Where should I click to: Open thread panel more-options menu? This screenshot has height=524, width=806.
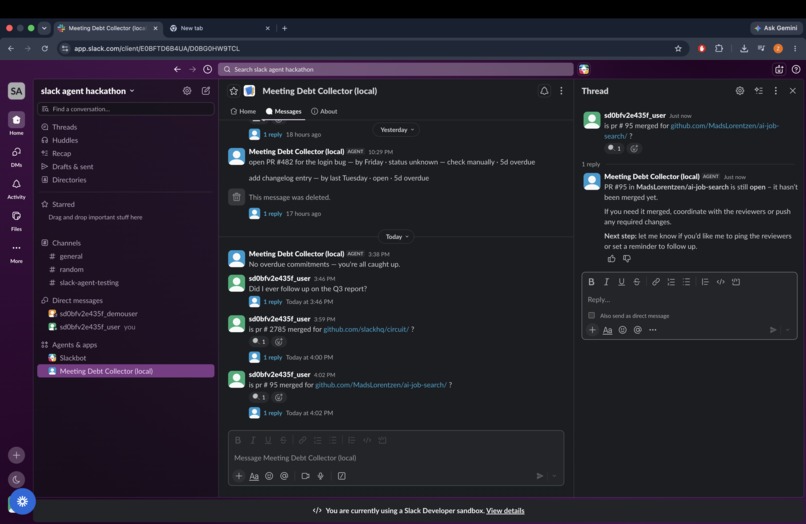click(776, 91)
